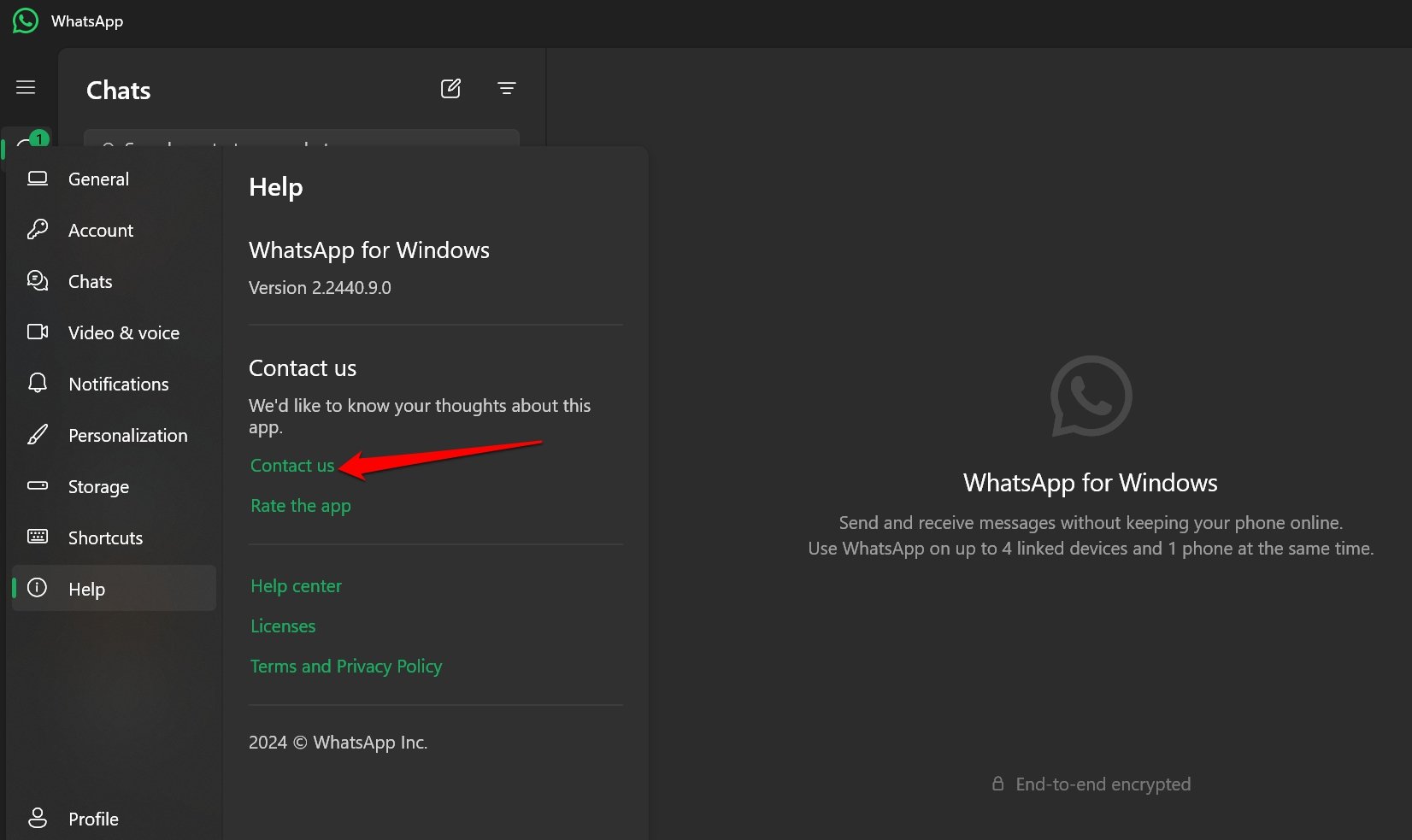This screenshot has height=840, width=1412.
Task: Click the General laptop icon
Action: coord(38,179)
